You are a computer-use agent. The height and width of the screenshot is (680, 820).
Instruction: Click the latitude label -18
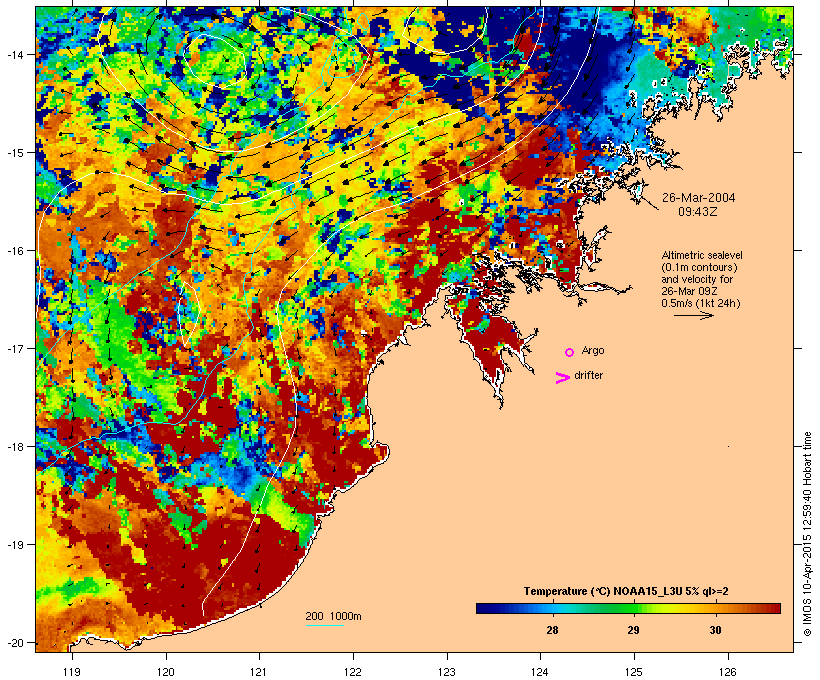click(x=14, y=446)
